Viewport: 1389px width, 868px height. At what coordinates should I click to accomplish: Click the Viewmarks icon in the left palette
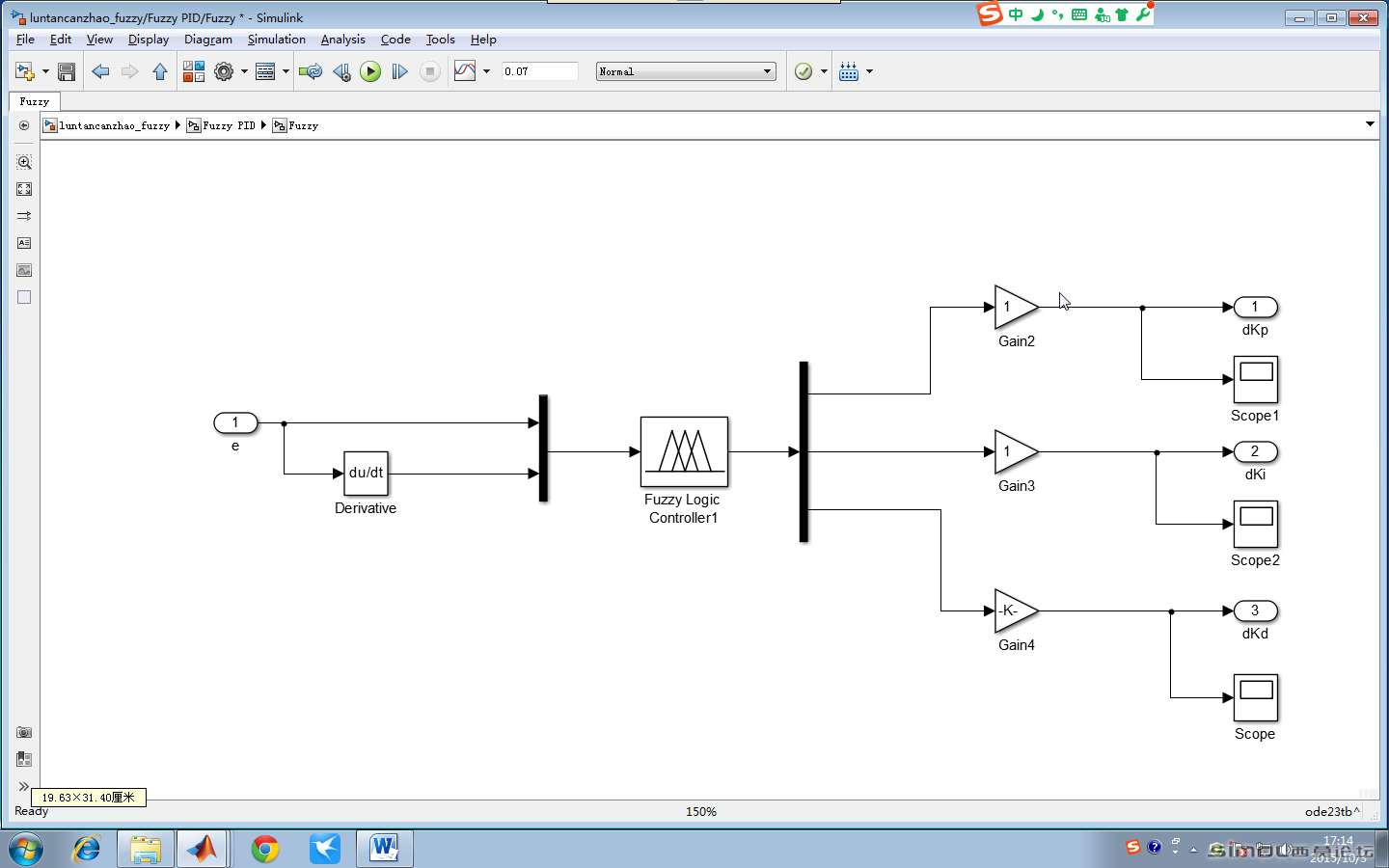24,760
